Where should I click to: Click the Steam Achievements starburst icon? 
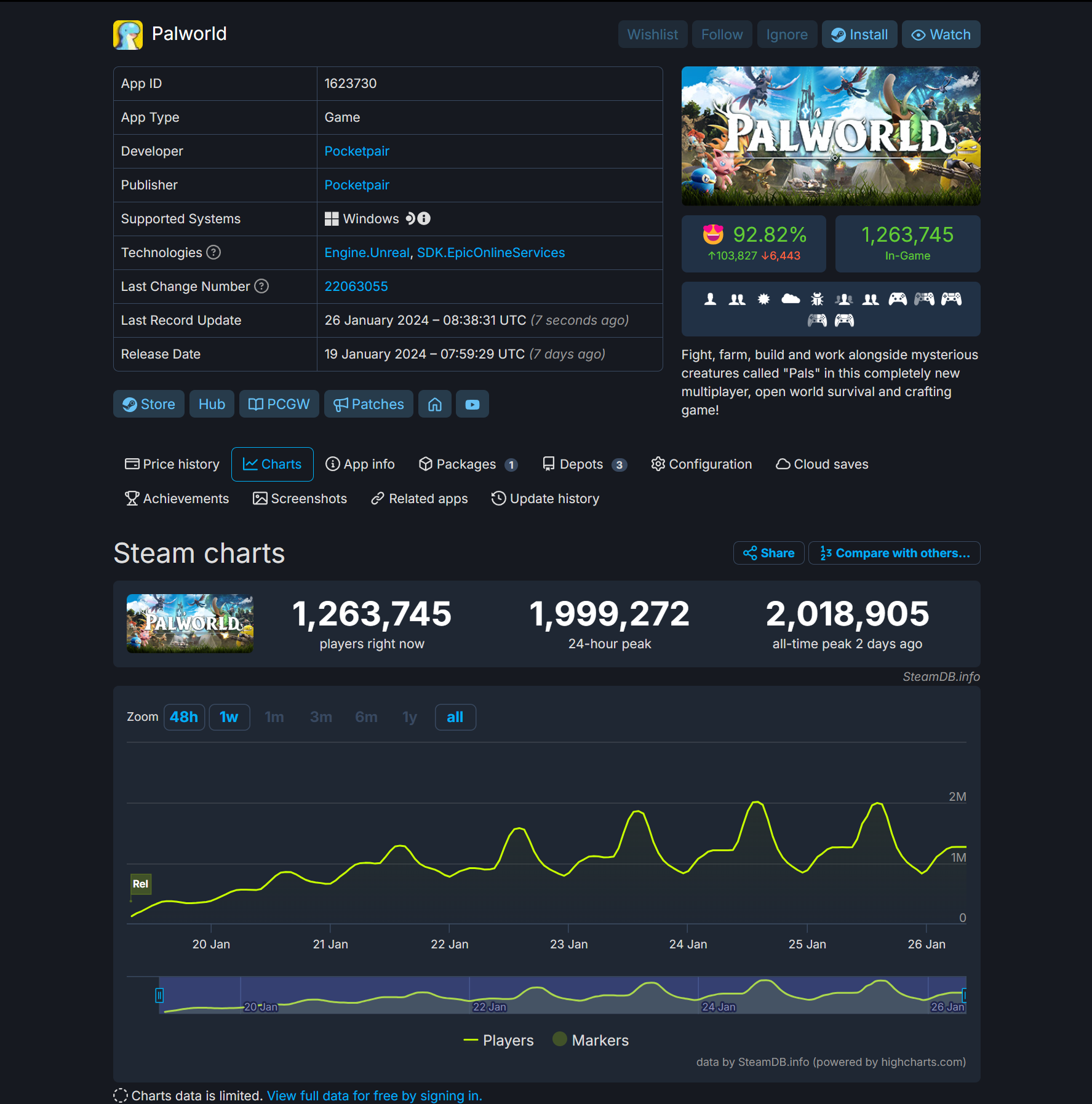coord(763,300)
